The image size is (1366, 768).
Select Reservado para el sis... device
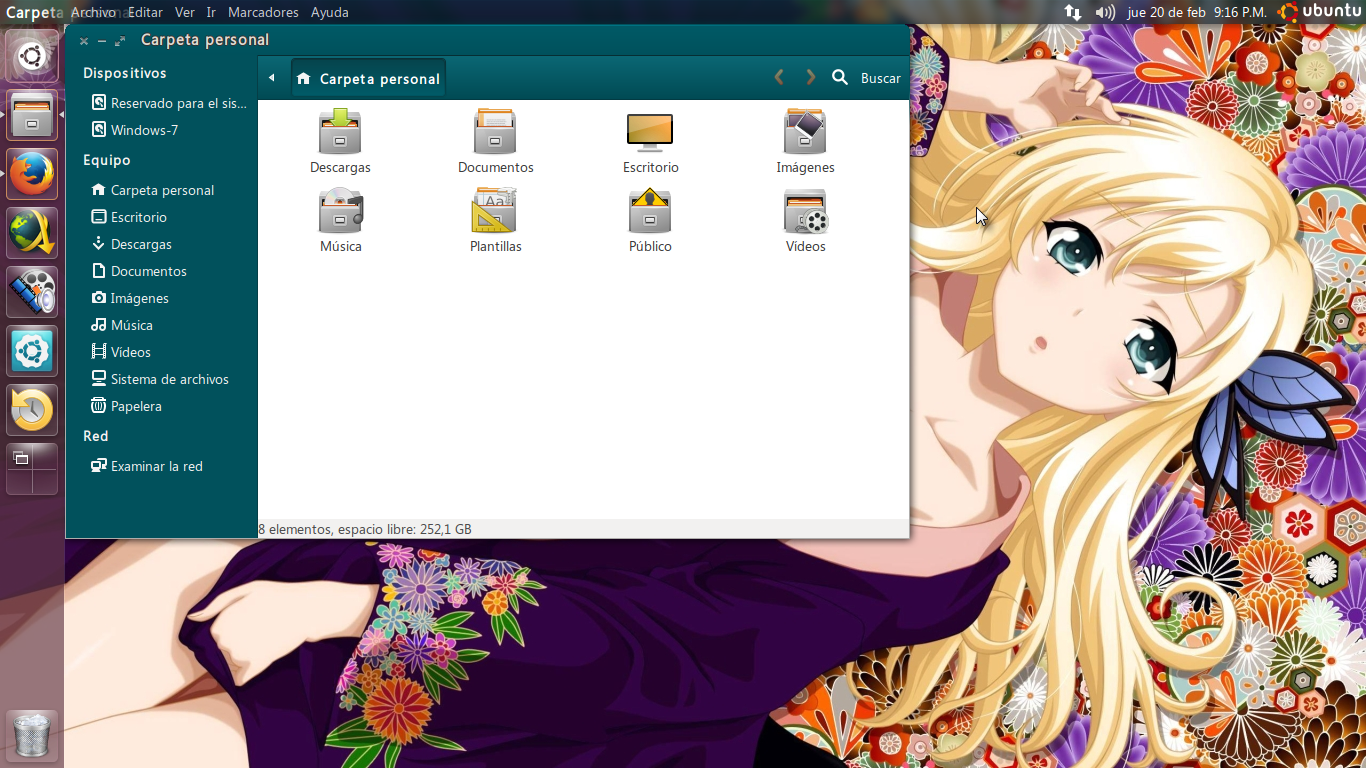[x=169, y=103]
